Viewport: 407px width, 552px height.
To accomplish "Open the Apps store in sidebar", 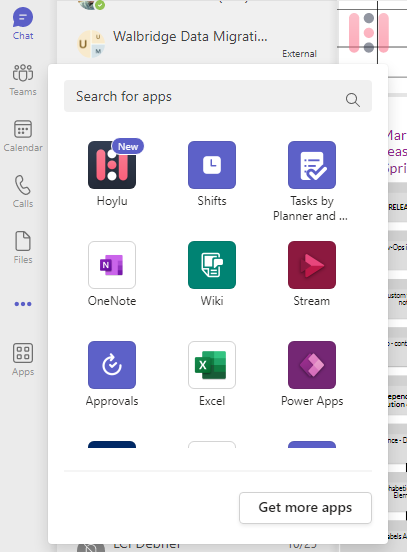I will click(23, 360).
